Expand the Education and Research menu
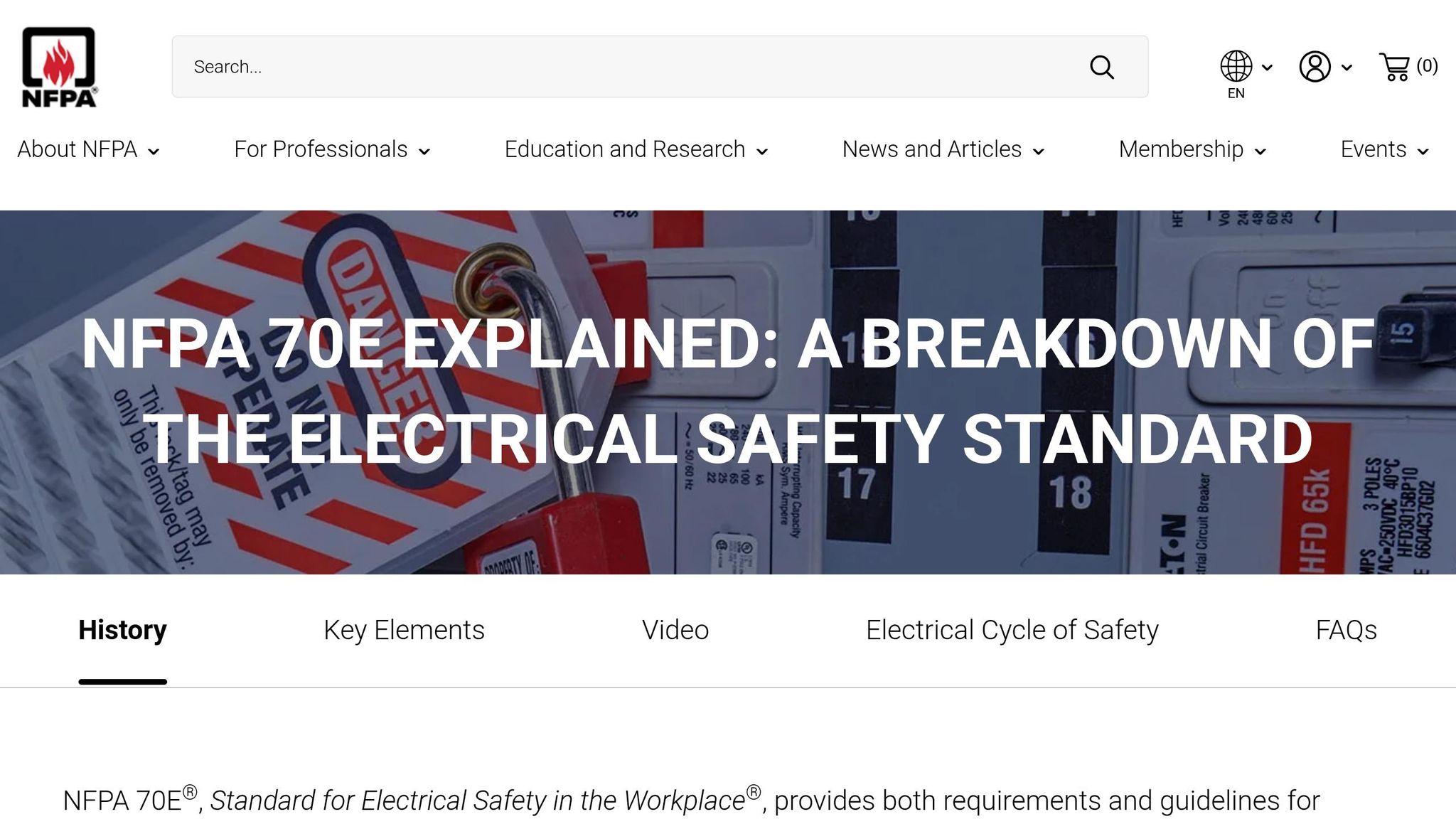1456x819 pixels. (636, 149)
